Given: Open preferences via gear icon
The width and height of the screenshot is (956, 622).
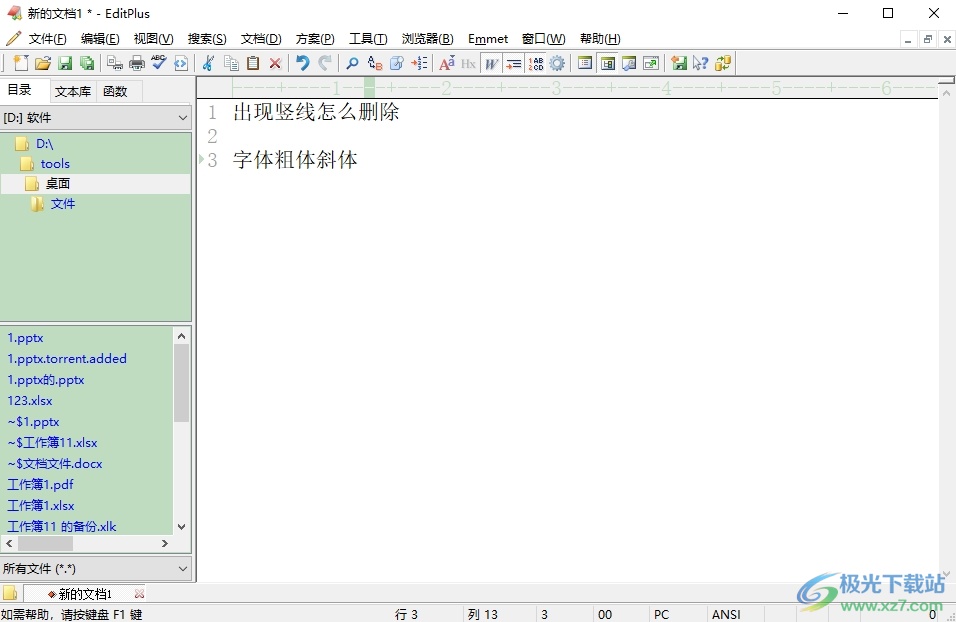Looking at the screenshot, I should [x=557, y=63].
